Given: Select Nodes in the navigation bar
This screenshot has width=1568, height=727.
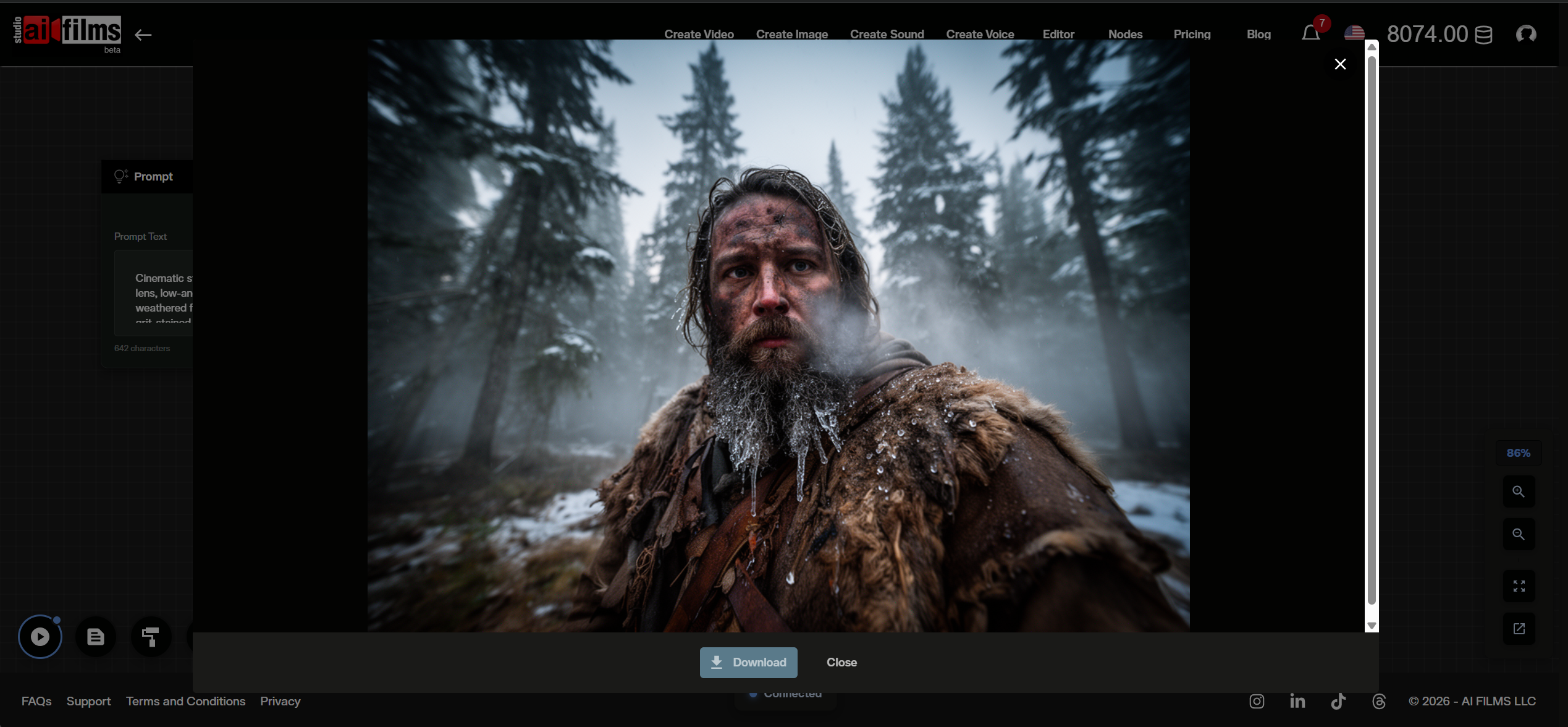Looking at the screenshot, I should click(1125, 34).
